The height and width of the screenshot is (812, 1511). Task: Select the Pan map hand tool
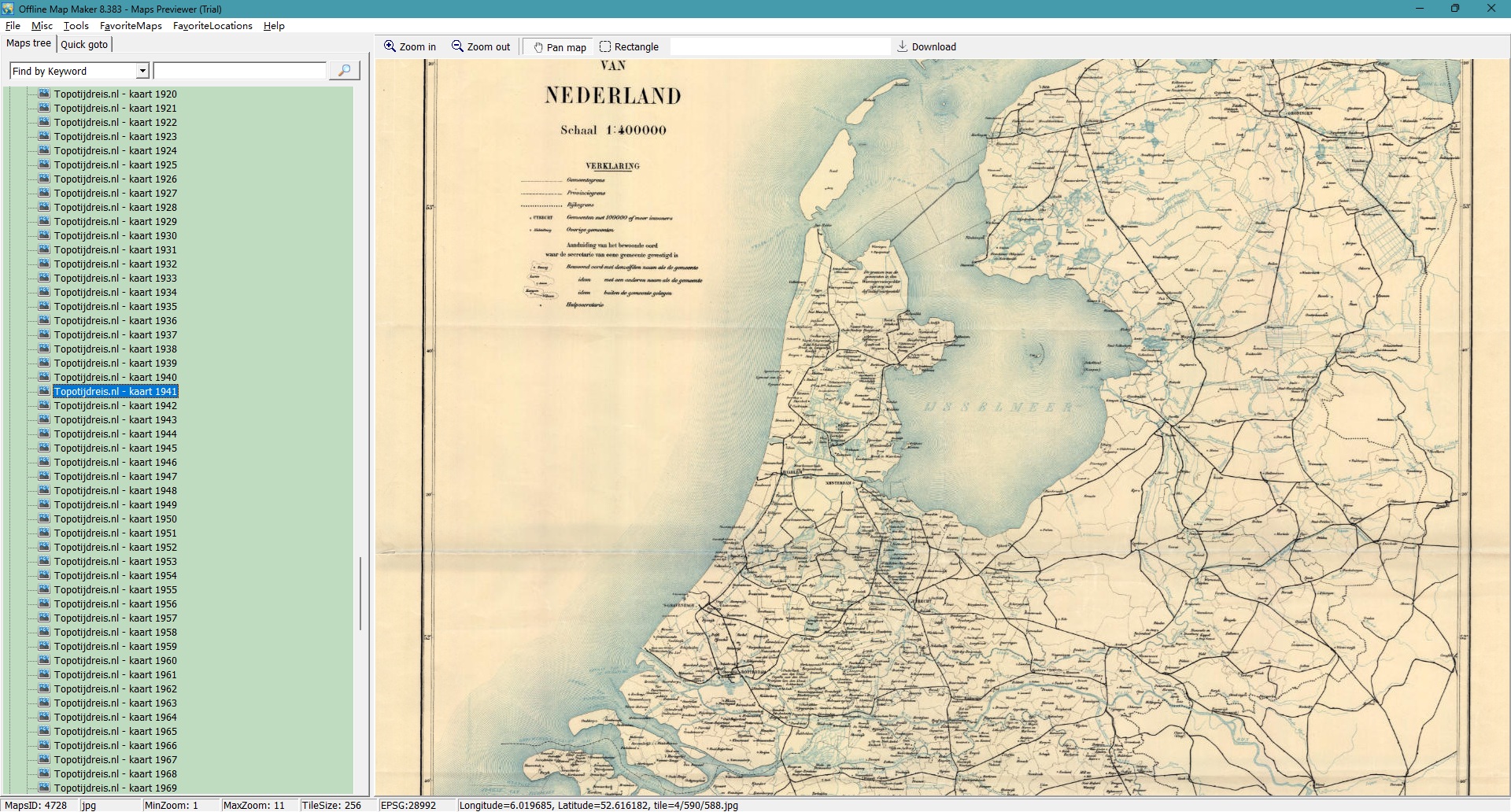(x=538, y=47)
